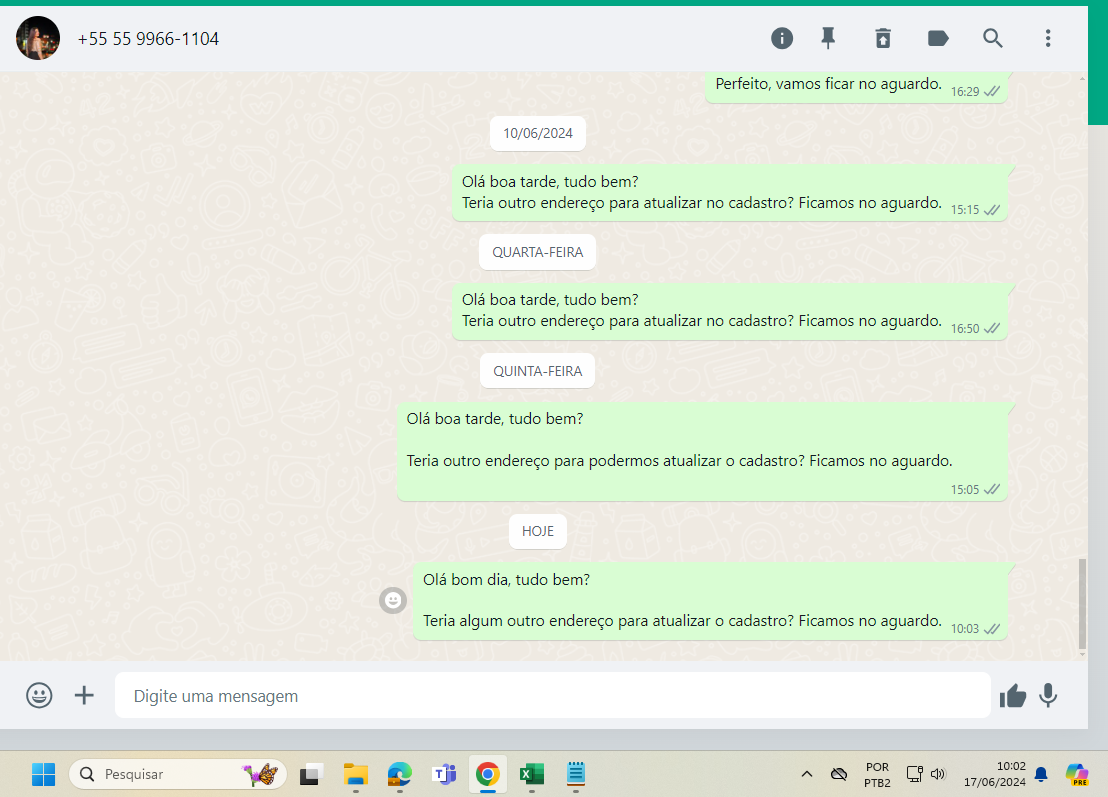This screenshot has width=1108, height=797.
Task: React to today's message with emoji button
Action: click(x=393, y=601)
